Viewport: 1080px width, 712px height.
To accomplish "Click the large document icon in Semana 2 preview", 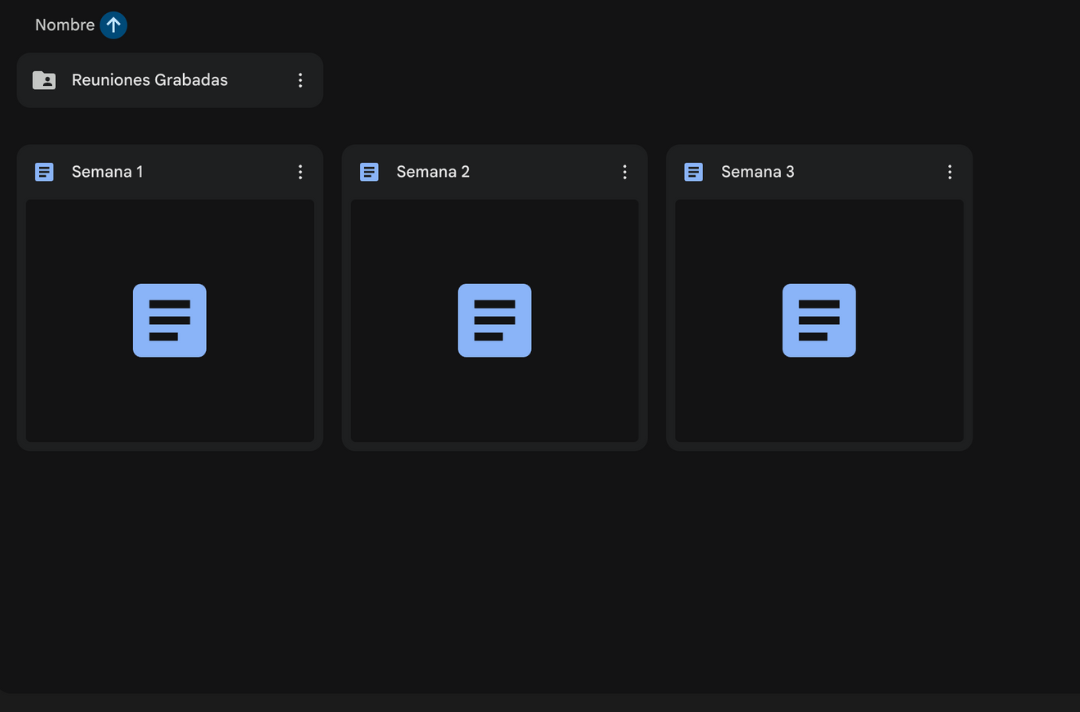I will (x=494, y=320).
